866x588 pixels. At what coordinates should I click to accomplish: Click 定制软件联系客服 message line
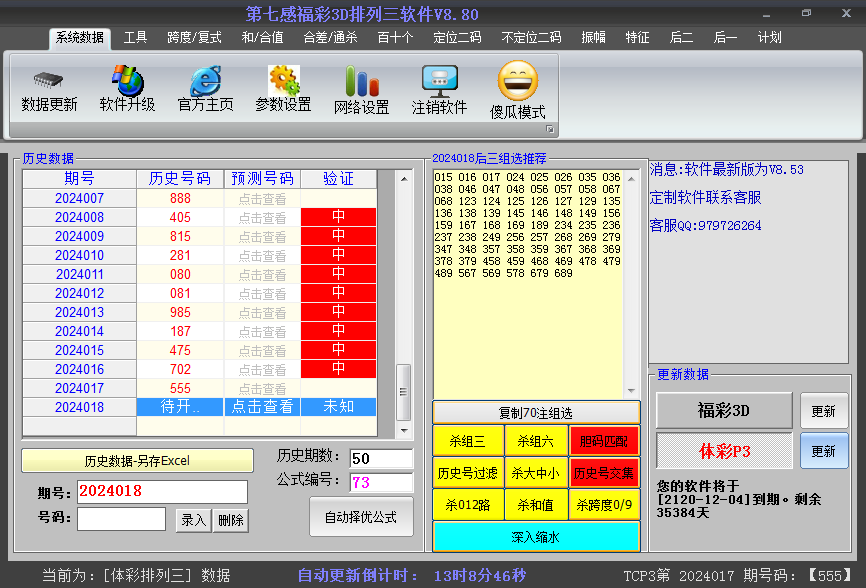pyautogui.click(x=705, y=197)
